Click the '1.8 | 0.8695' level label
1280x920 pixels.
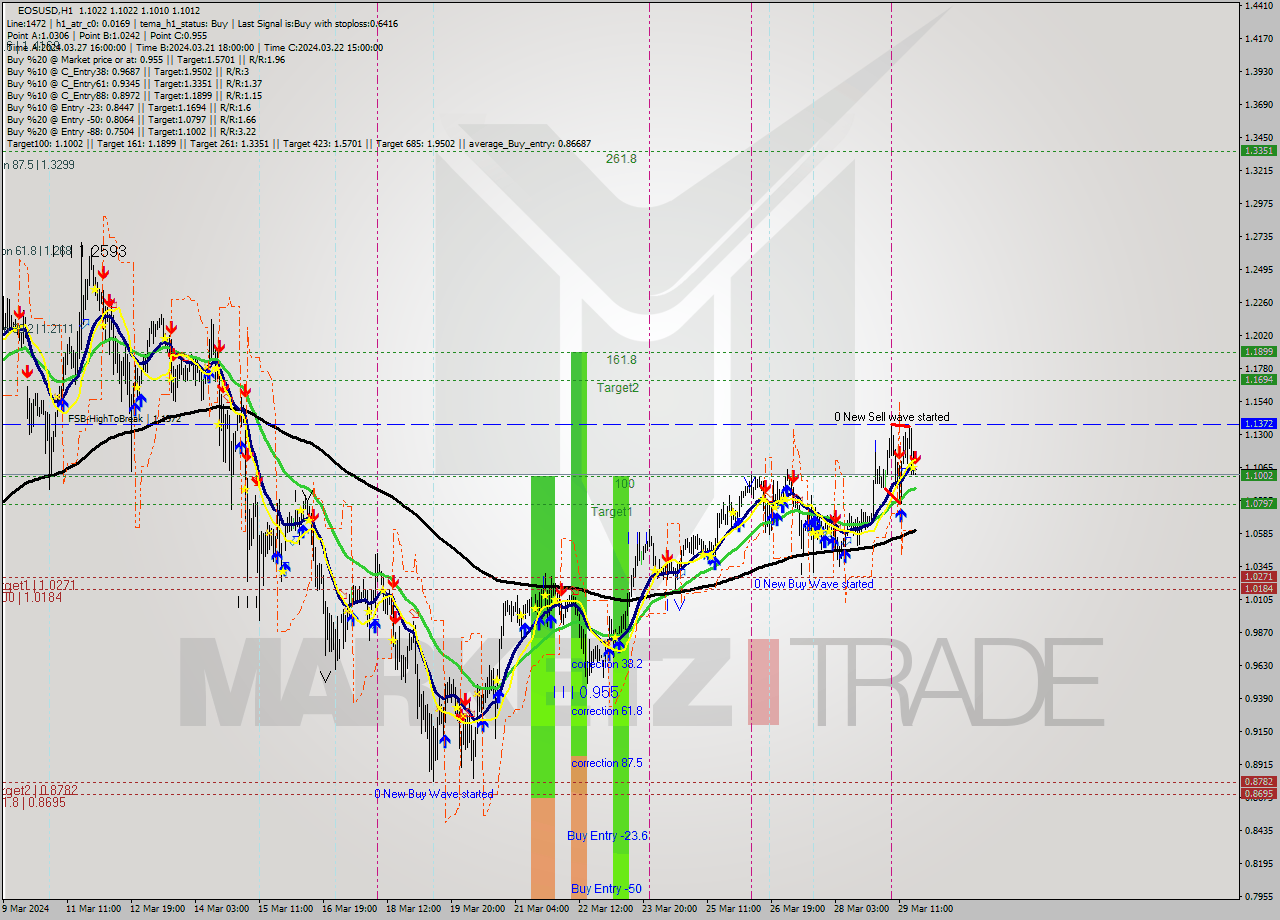tap(33, 803)
